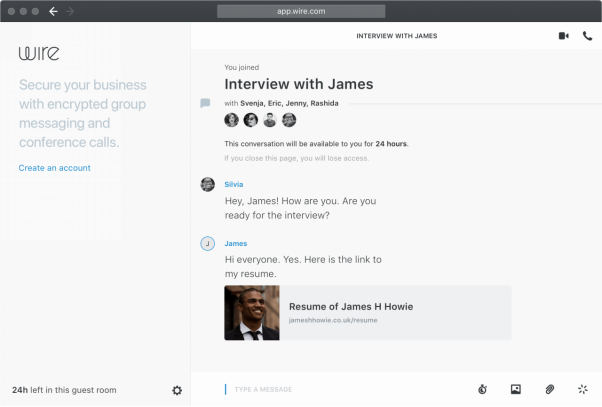Start an audio call with phone icon

tap(587, 36)
